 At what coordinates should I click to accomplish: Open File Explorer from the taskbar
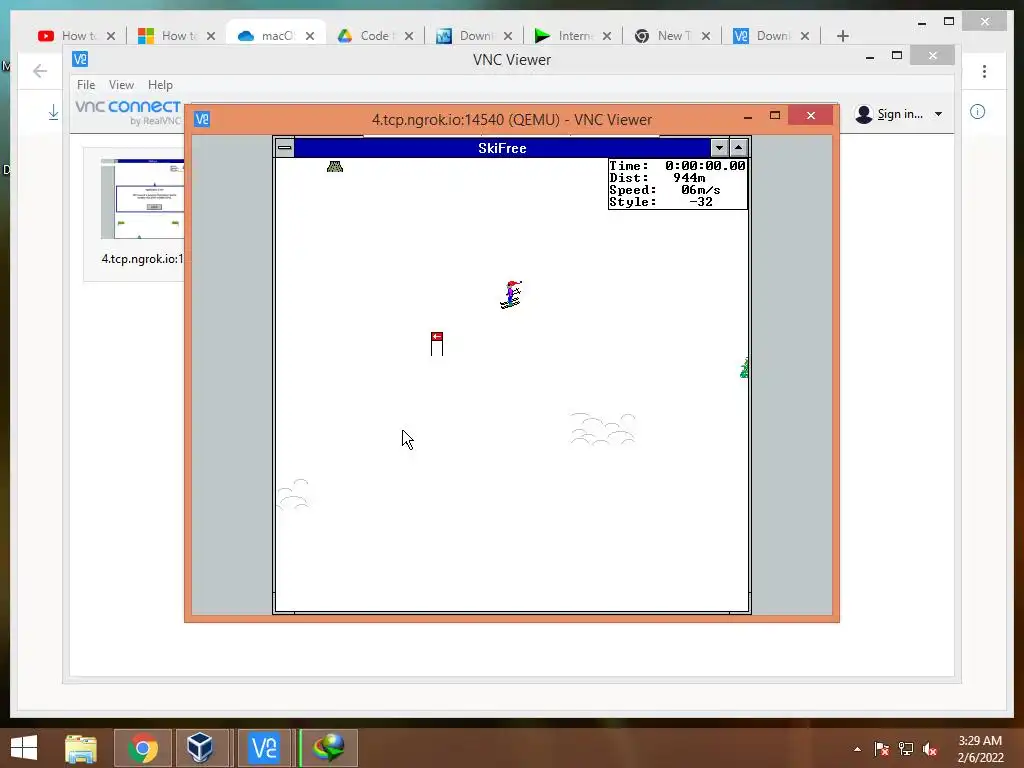pos(81,748)
